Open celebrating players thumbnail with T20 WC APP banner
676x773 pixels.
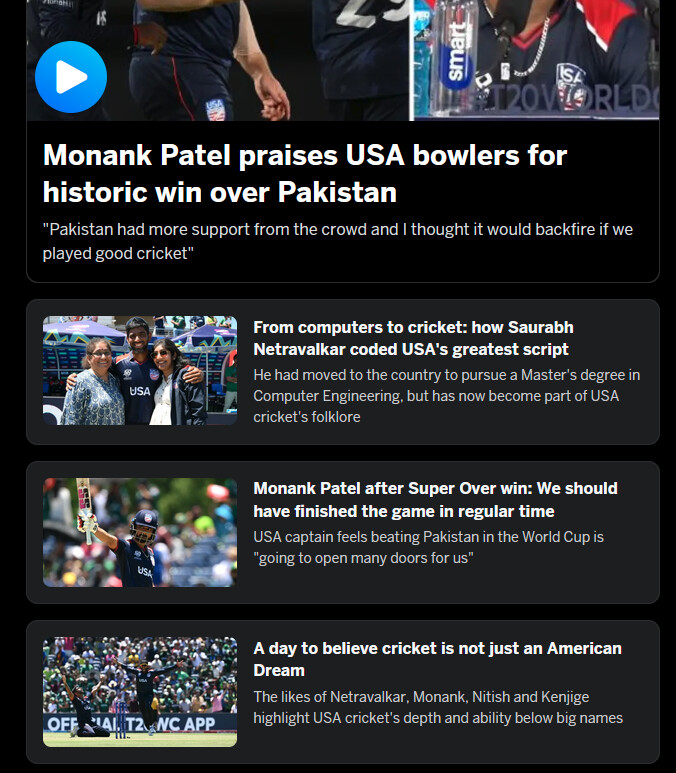point(140,692)
